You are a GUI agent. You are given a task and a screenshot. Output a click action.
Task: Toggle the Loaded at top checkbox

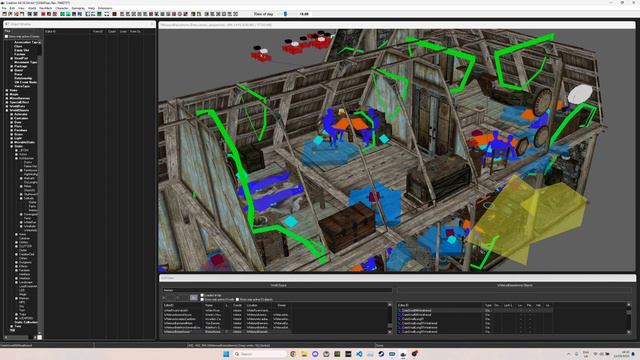202,295
